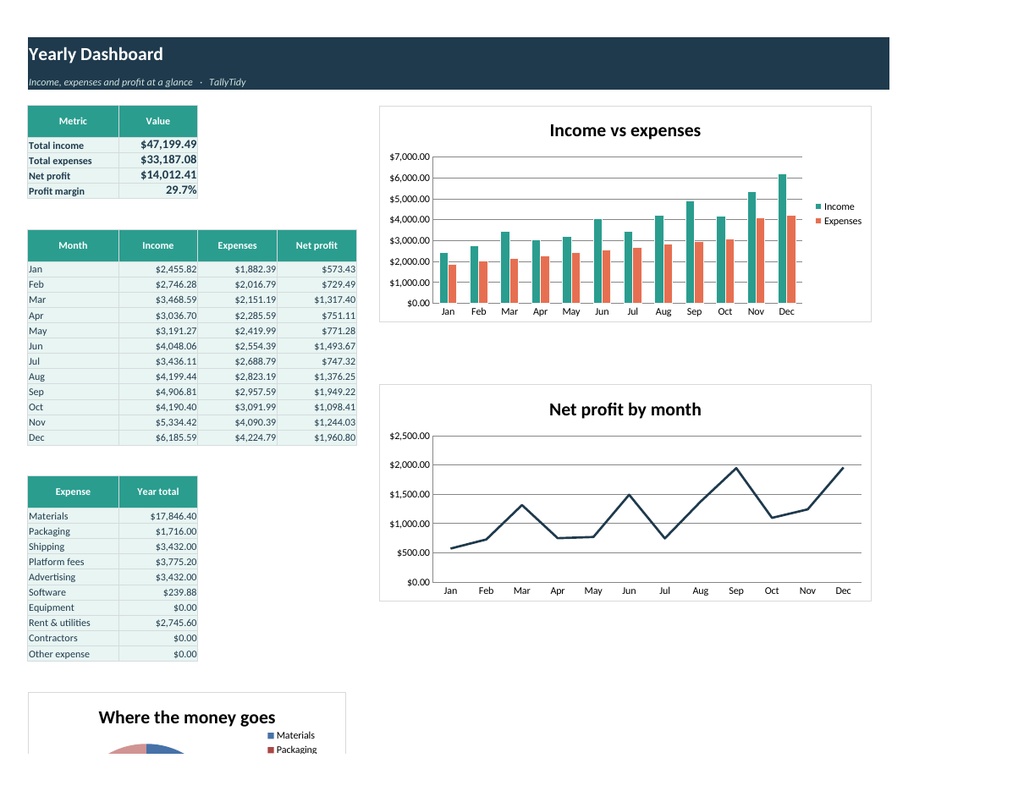Select the Yearly Dashboard title

click(95, 54)
